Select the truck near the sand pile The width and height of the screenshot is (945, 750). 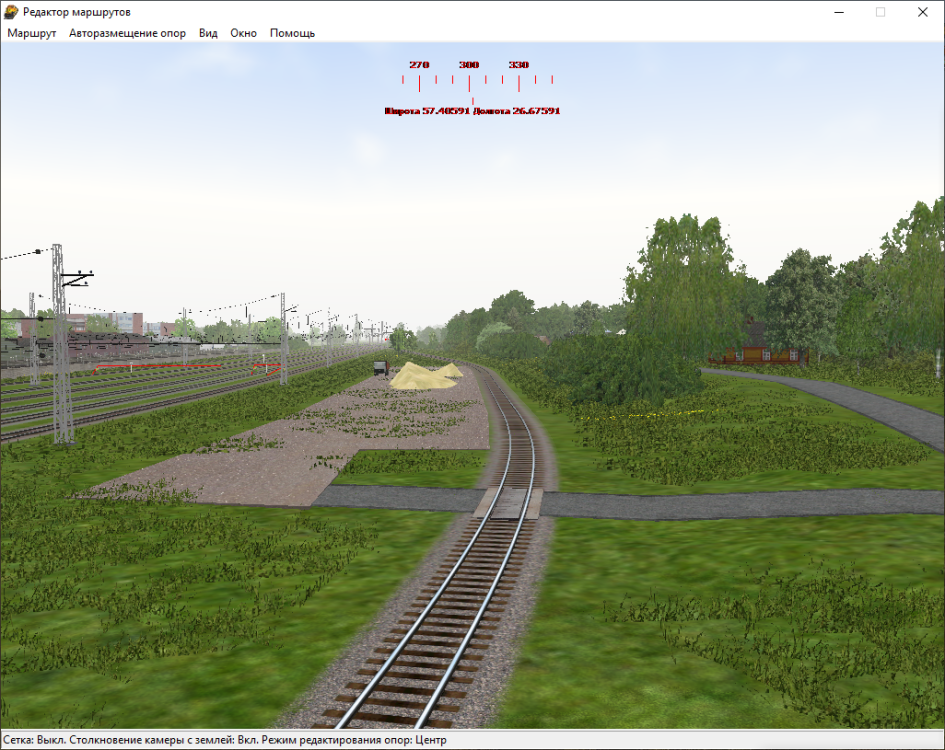pyautogui.click(x=380, y=367)
